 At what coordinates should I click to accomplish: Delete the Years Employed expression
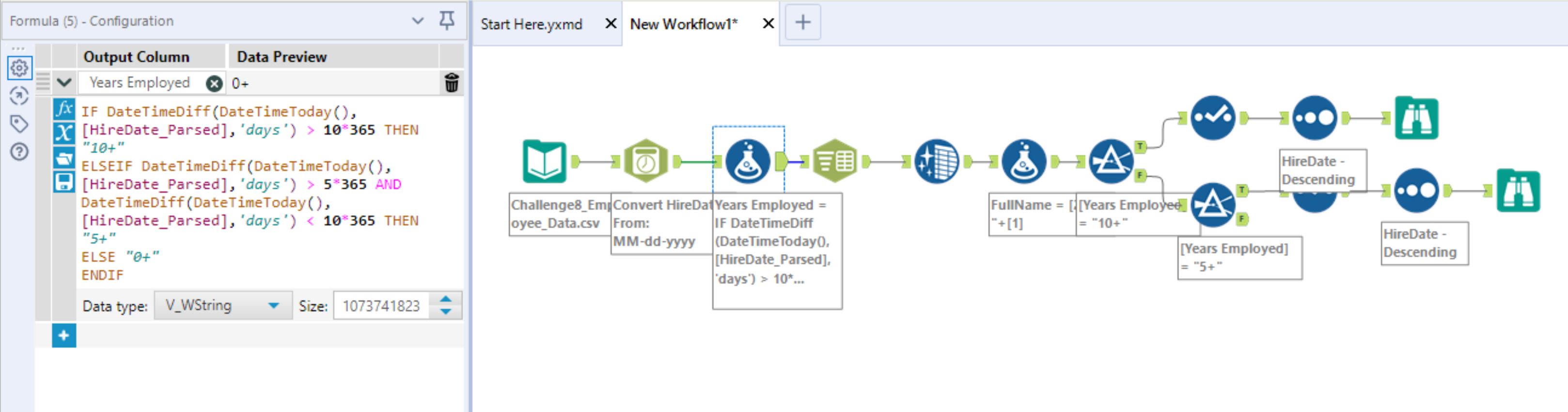pos(451,83)
